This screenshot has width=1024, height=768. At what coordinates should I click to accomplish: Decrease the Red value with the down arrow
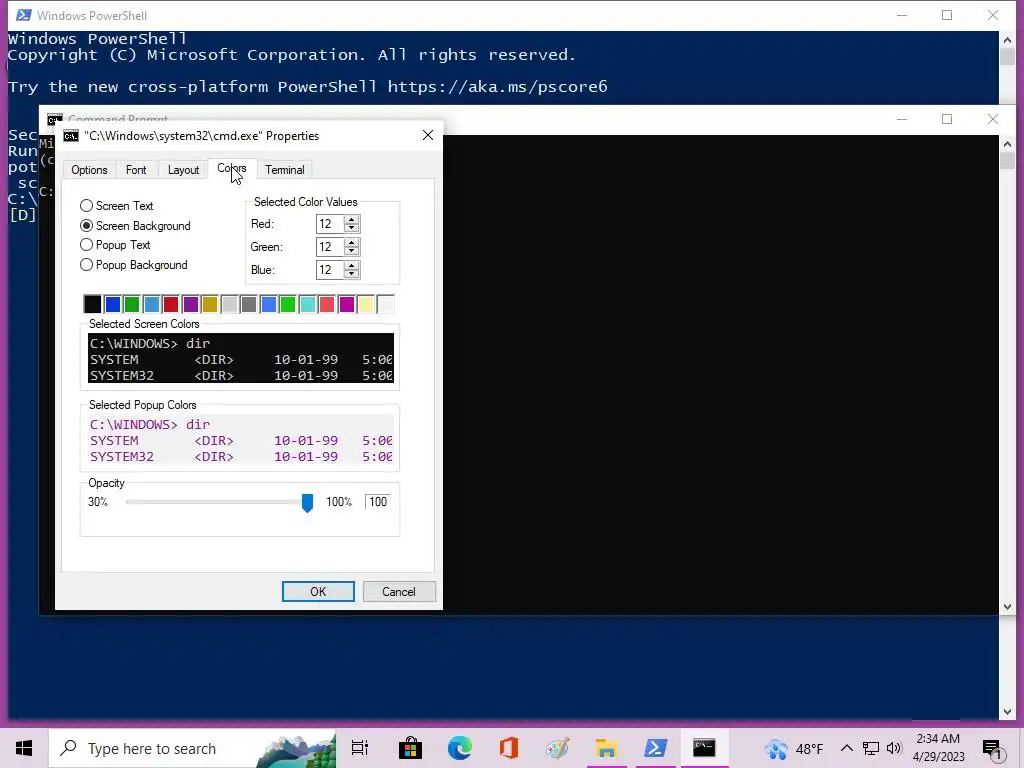point(351,229)
